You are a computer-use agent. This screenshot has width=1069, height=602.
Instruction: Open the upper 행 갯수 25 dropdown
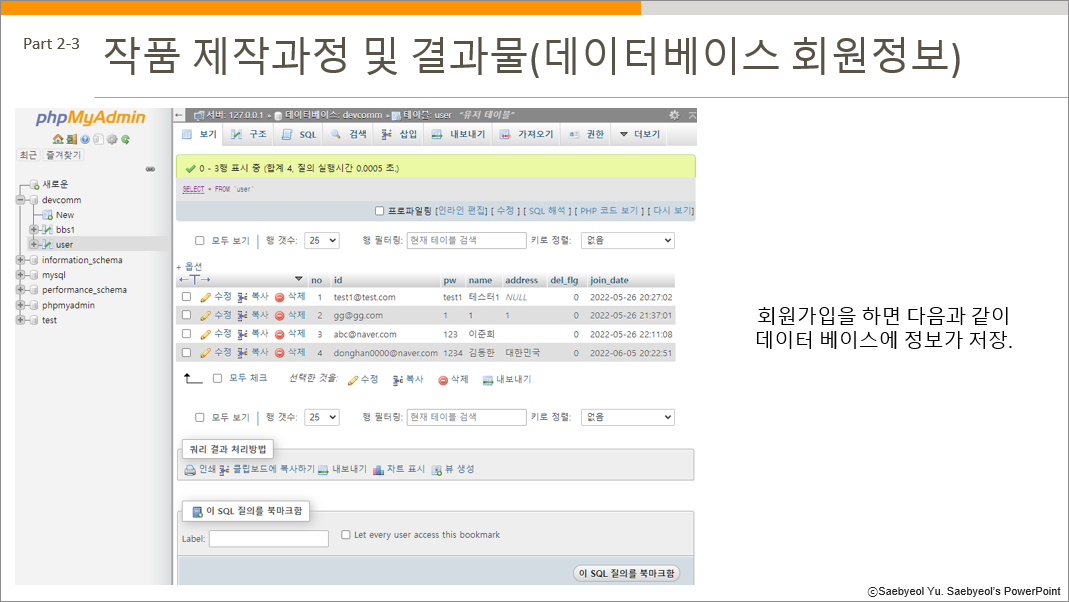coord(322,241)
